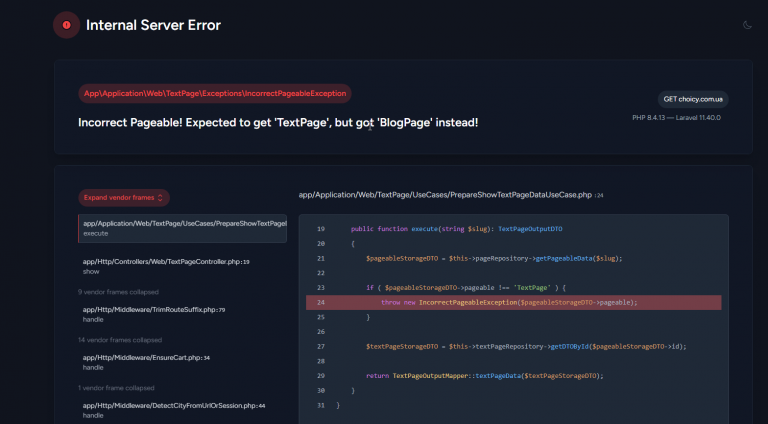Click the Internal Server Error heading
Screen dimensions: 768x424
click(x=153, y=25)
